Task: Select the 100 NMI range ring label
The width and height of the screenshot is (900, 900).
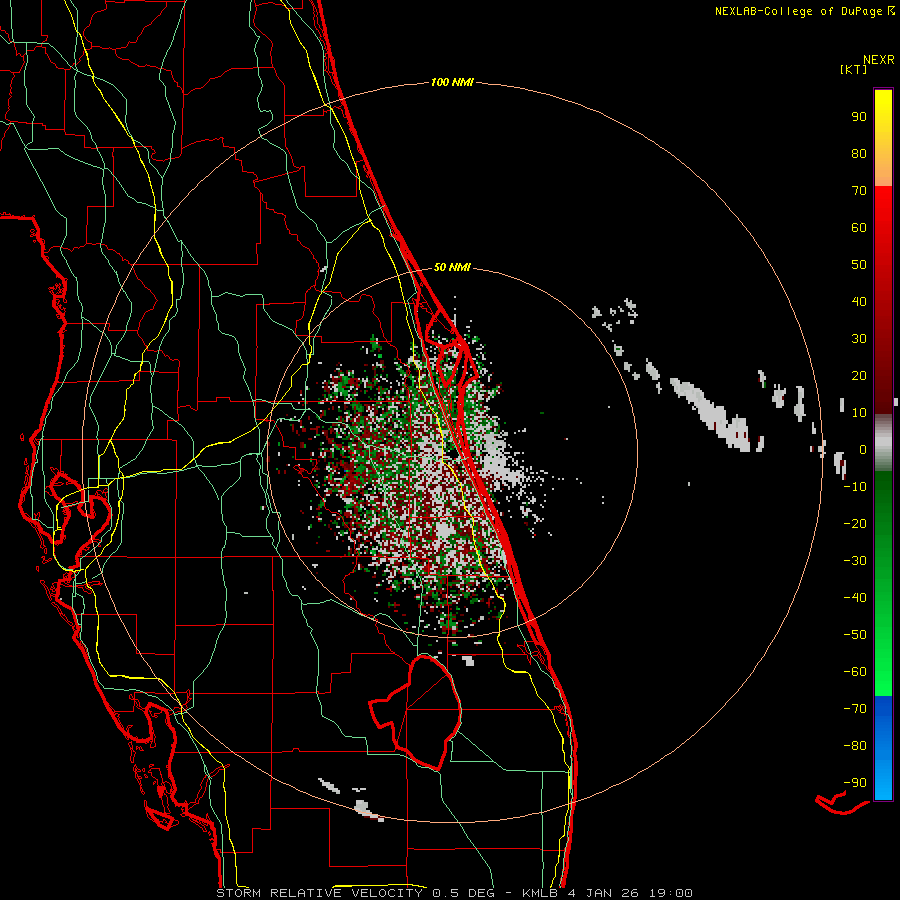Action: click(x=452, y=82)
